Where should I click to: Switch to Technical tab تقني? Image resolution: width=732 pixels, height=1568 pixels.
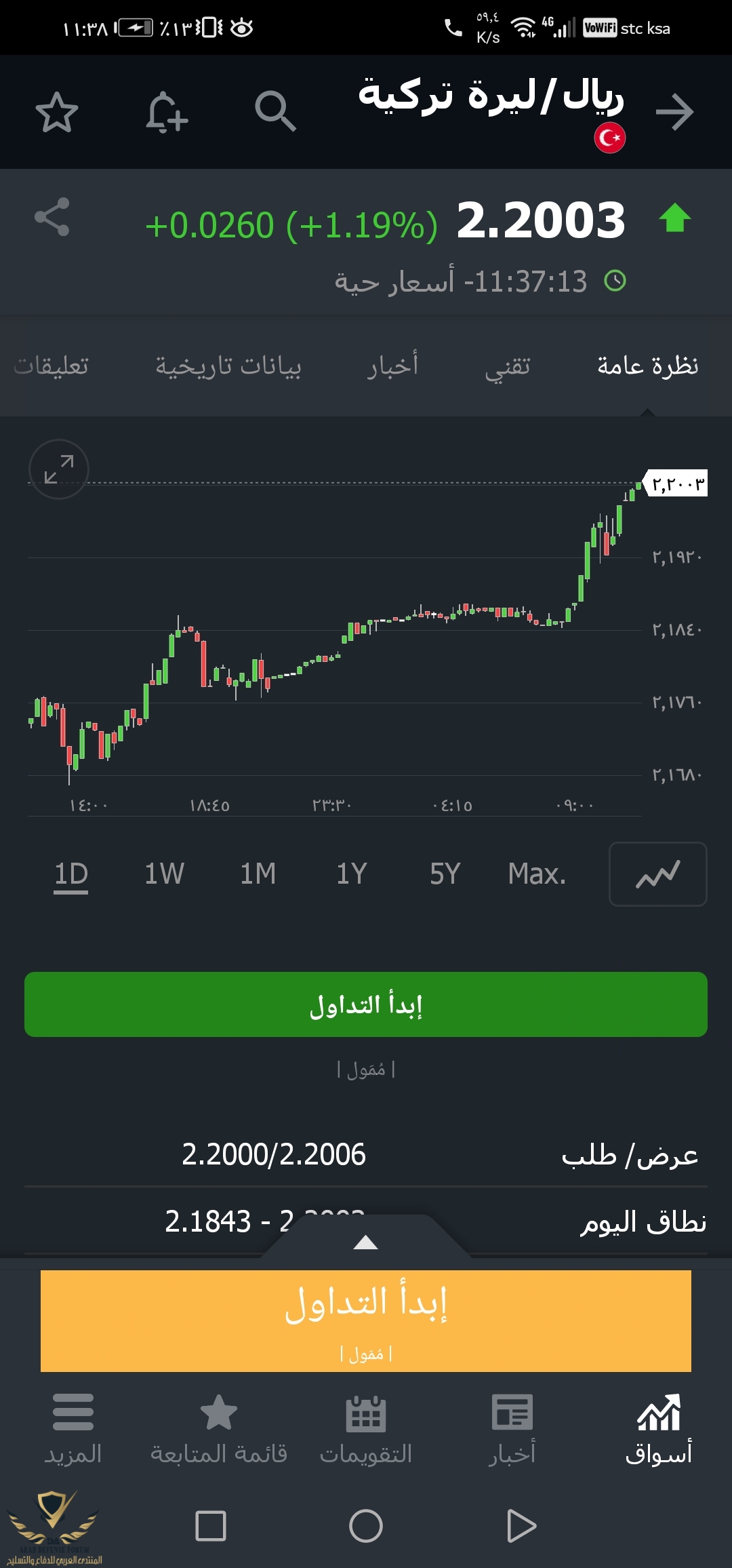[x=508, y=366]
